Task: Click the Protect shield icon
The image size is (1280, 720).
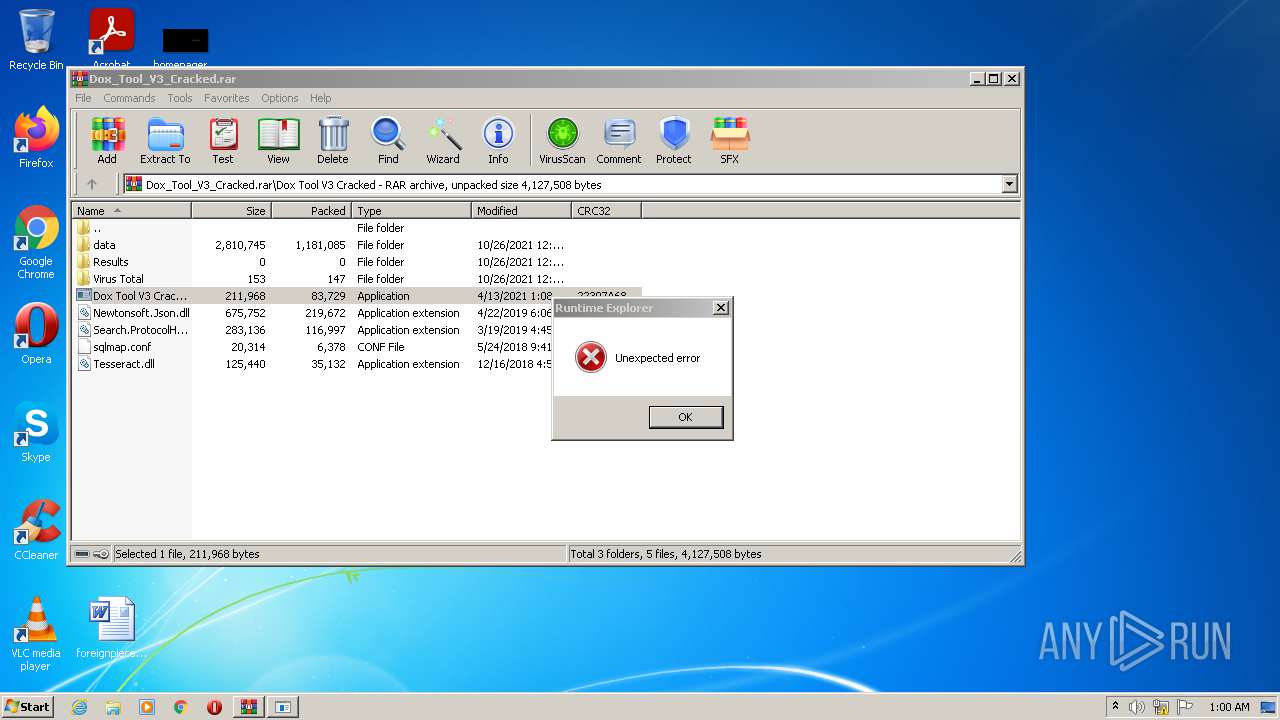Action: [674, 140]
